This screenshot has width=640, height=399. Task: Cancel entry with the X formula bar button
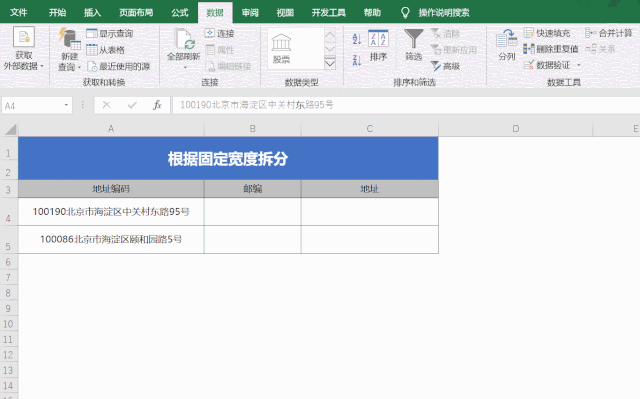coord(107,105)
